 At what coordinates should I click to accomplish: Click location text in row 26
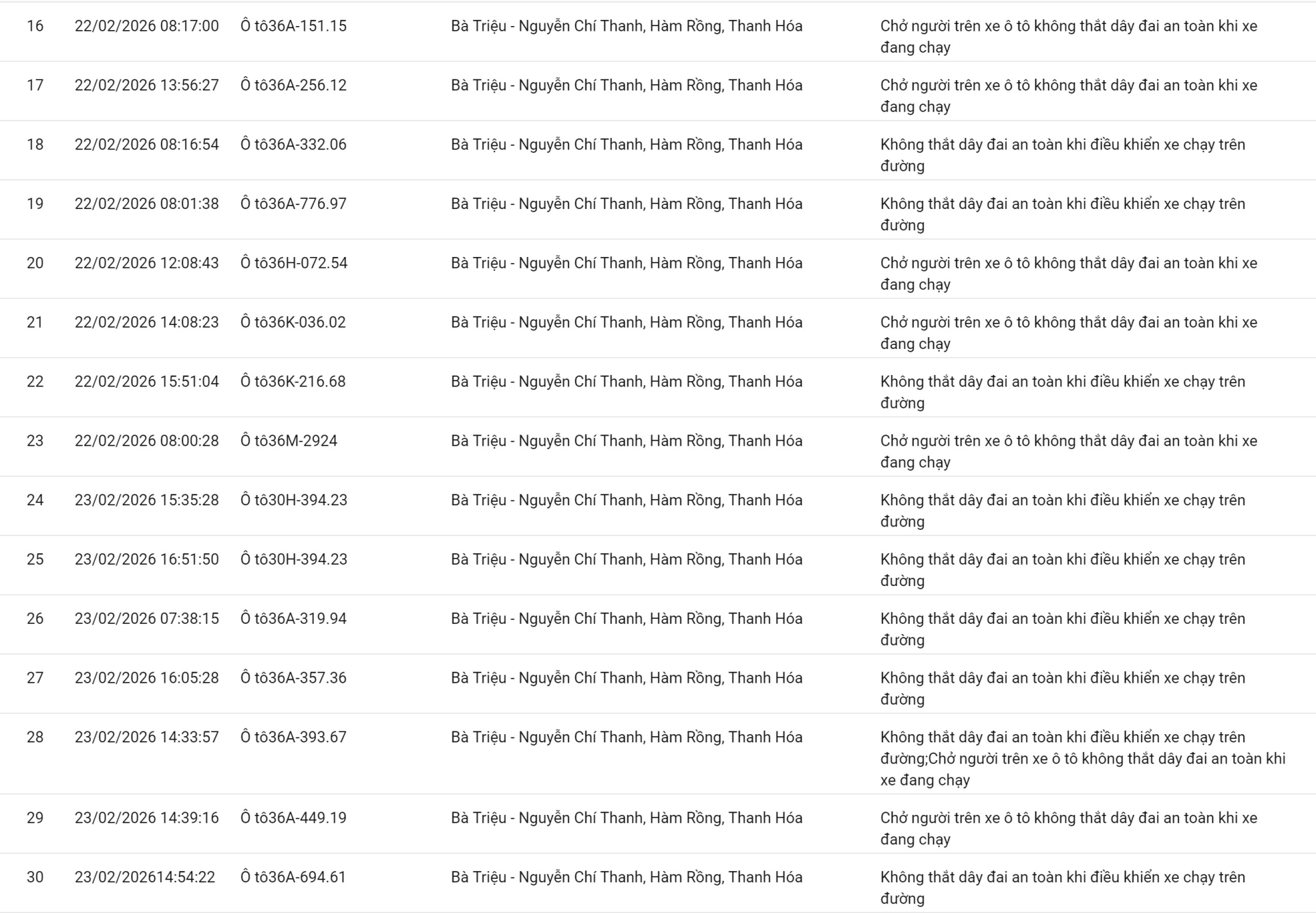626,619
